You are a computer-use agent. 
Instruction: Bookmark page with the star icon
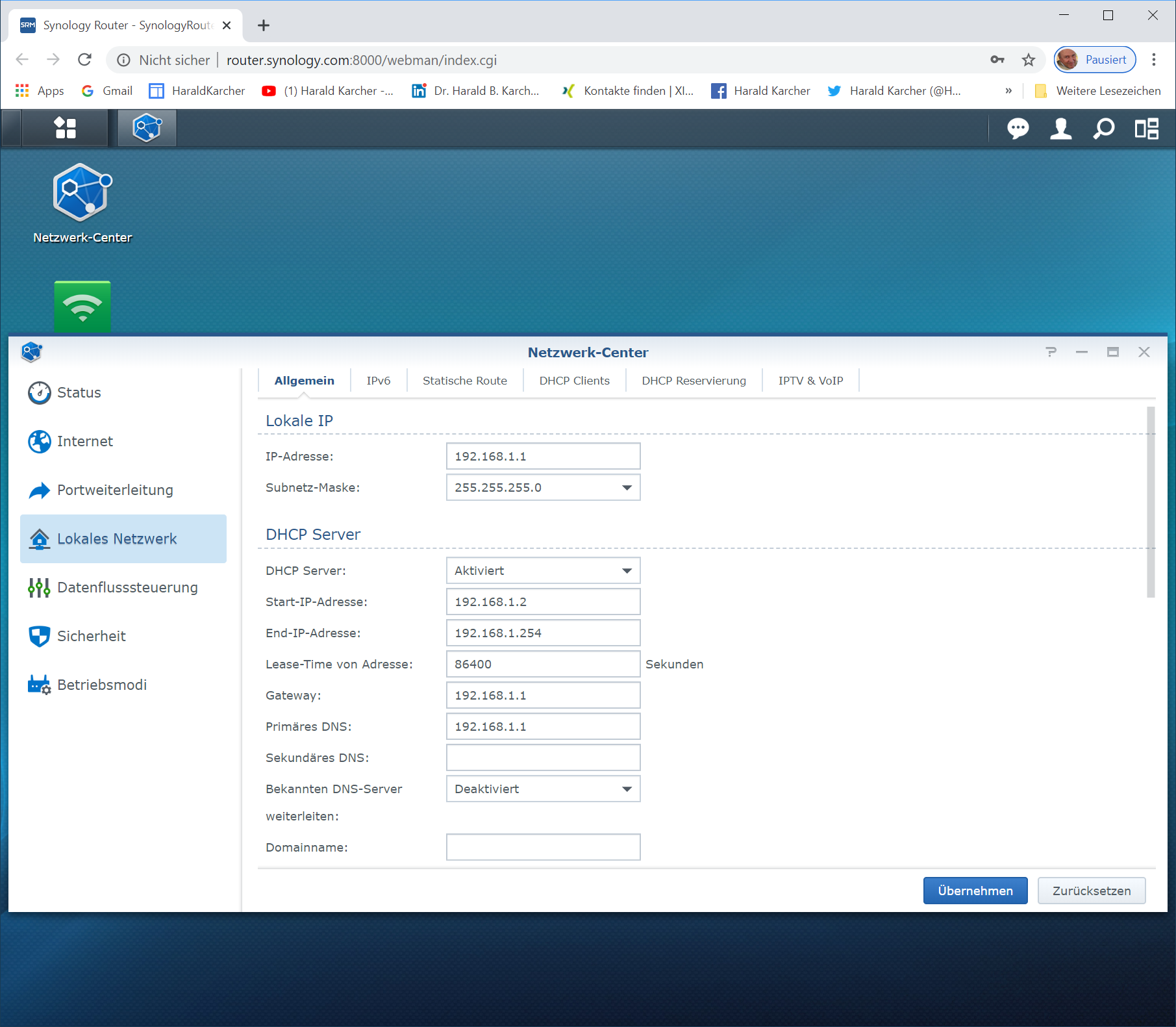1029,60
